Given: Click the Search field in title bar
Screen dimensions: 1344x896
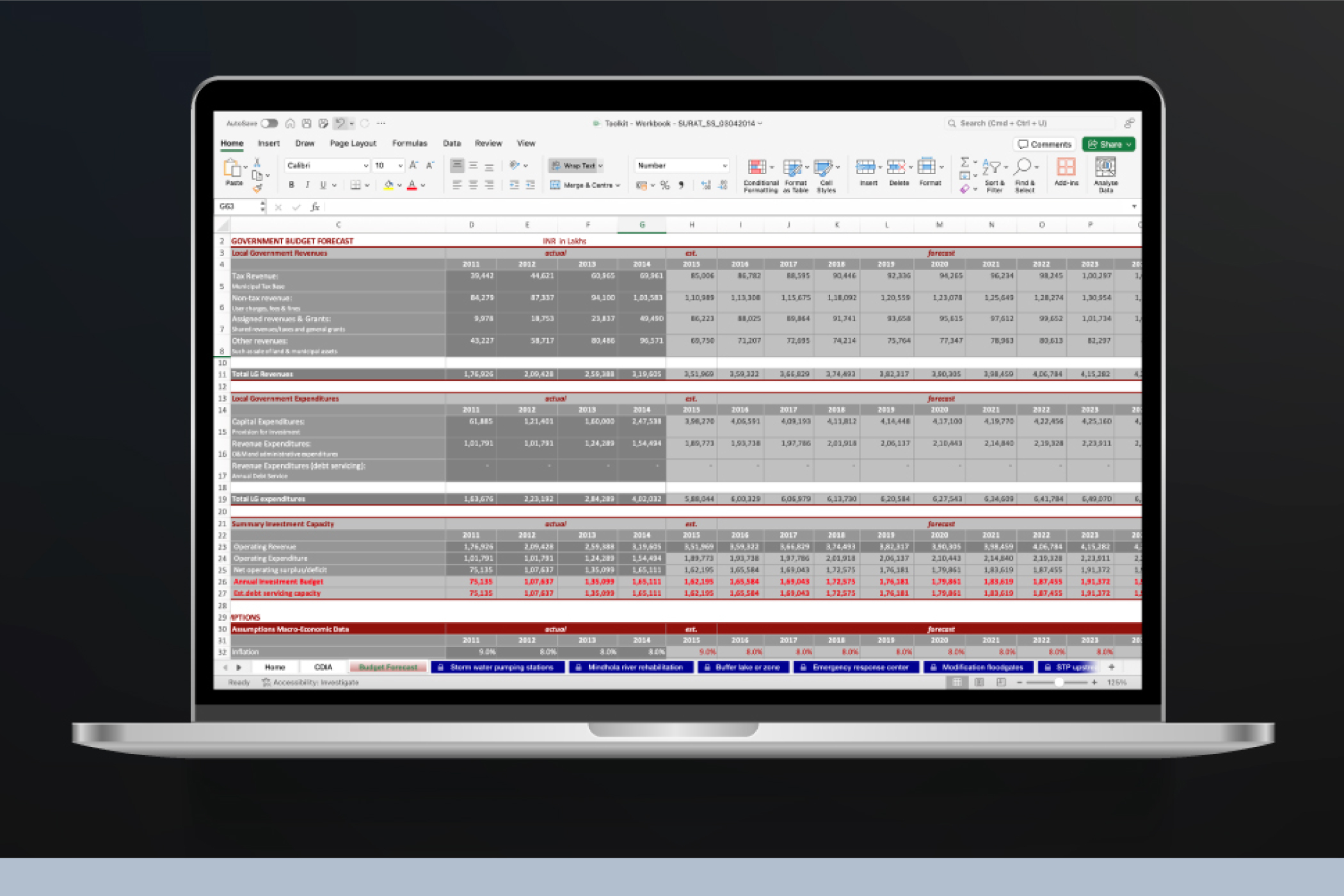Looking at the screenshot, I should click(x=1030, y=123).
